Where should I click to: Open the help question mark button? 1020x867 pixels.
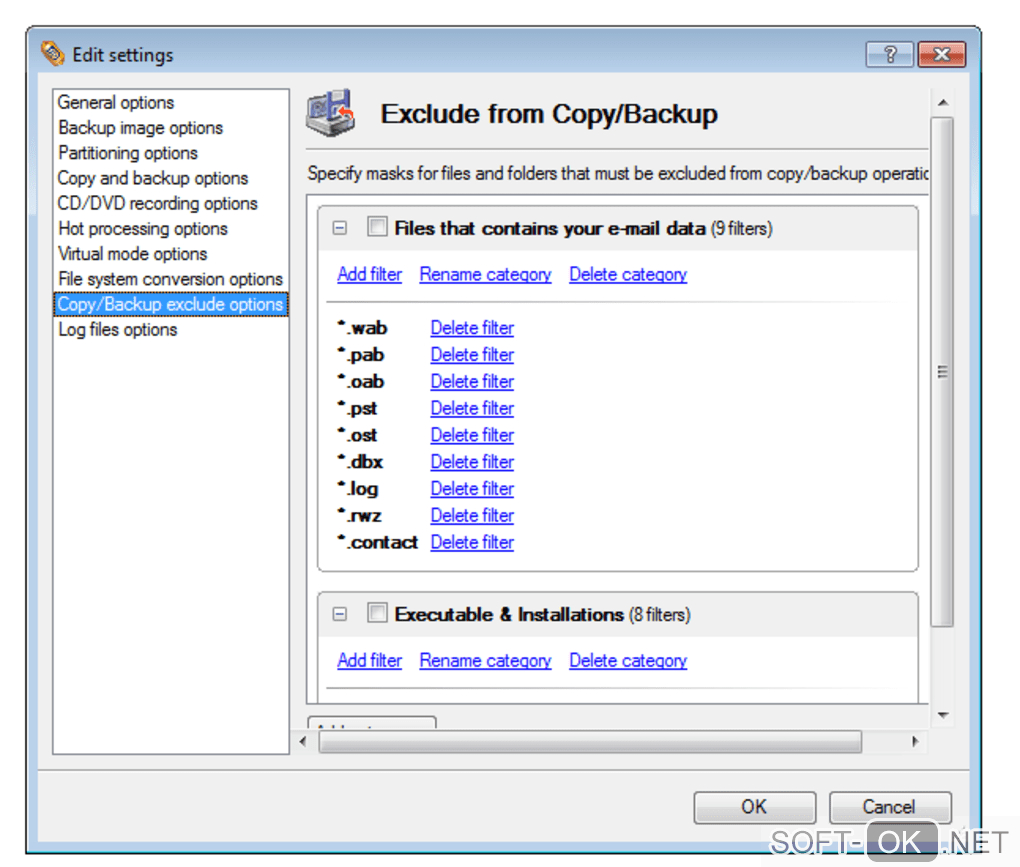pyautogui.click(x=889, y=54)
